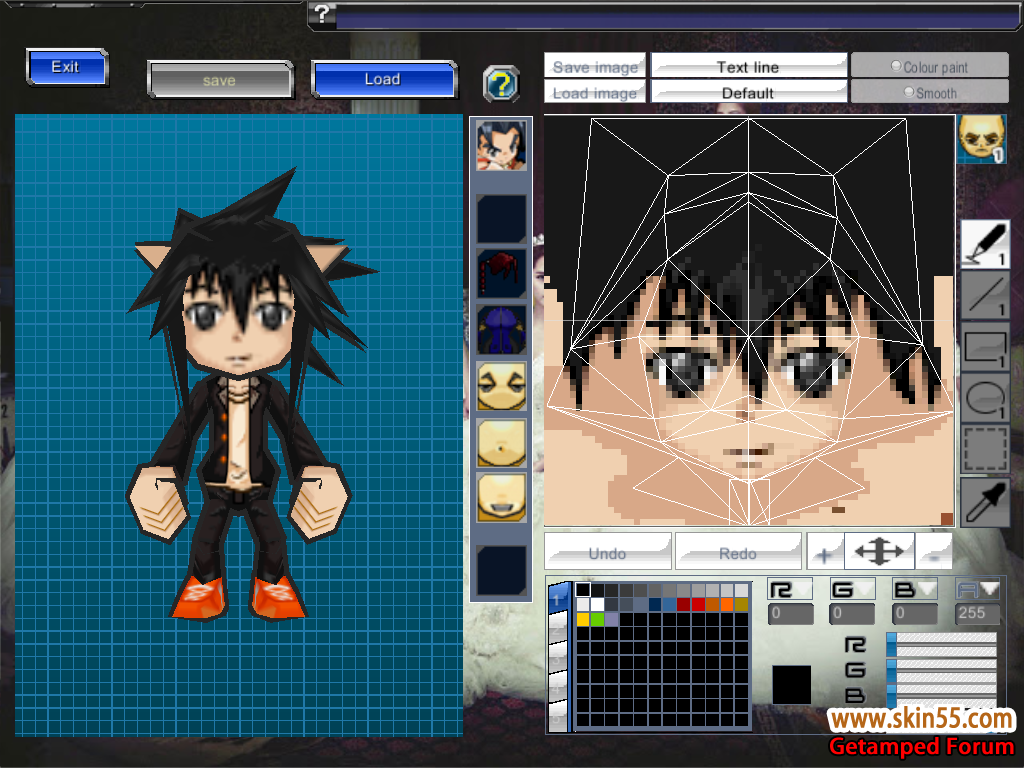Pick the lavender purple palette swatch

(612, 619)
